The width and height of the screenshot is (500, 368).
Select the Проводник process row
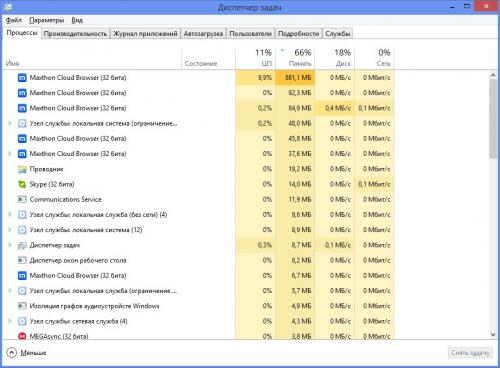(198, 169)
